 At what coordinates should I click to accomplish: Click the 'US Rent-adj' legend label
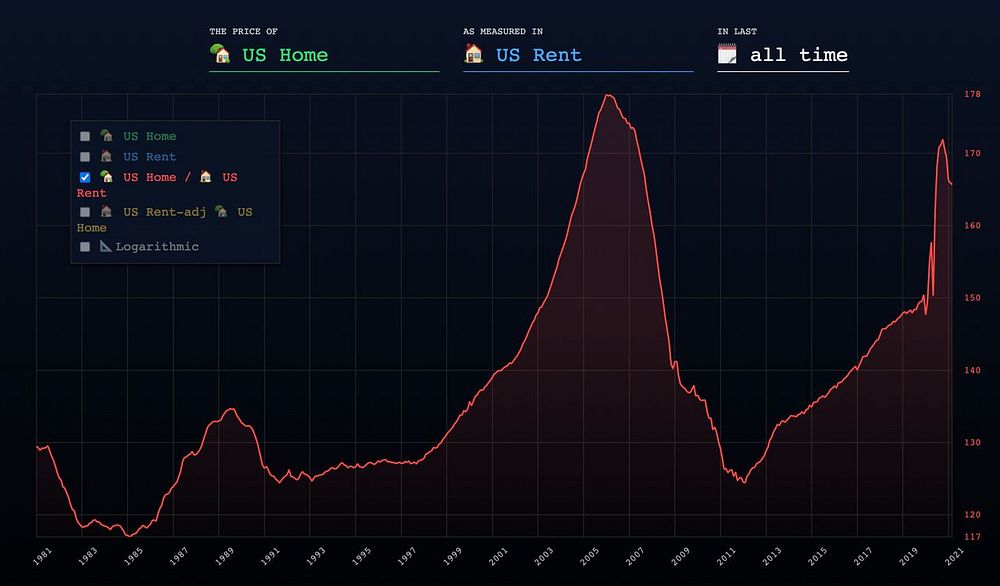click(x=165, y=212)
